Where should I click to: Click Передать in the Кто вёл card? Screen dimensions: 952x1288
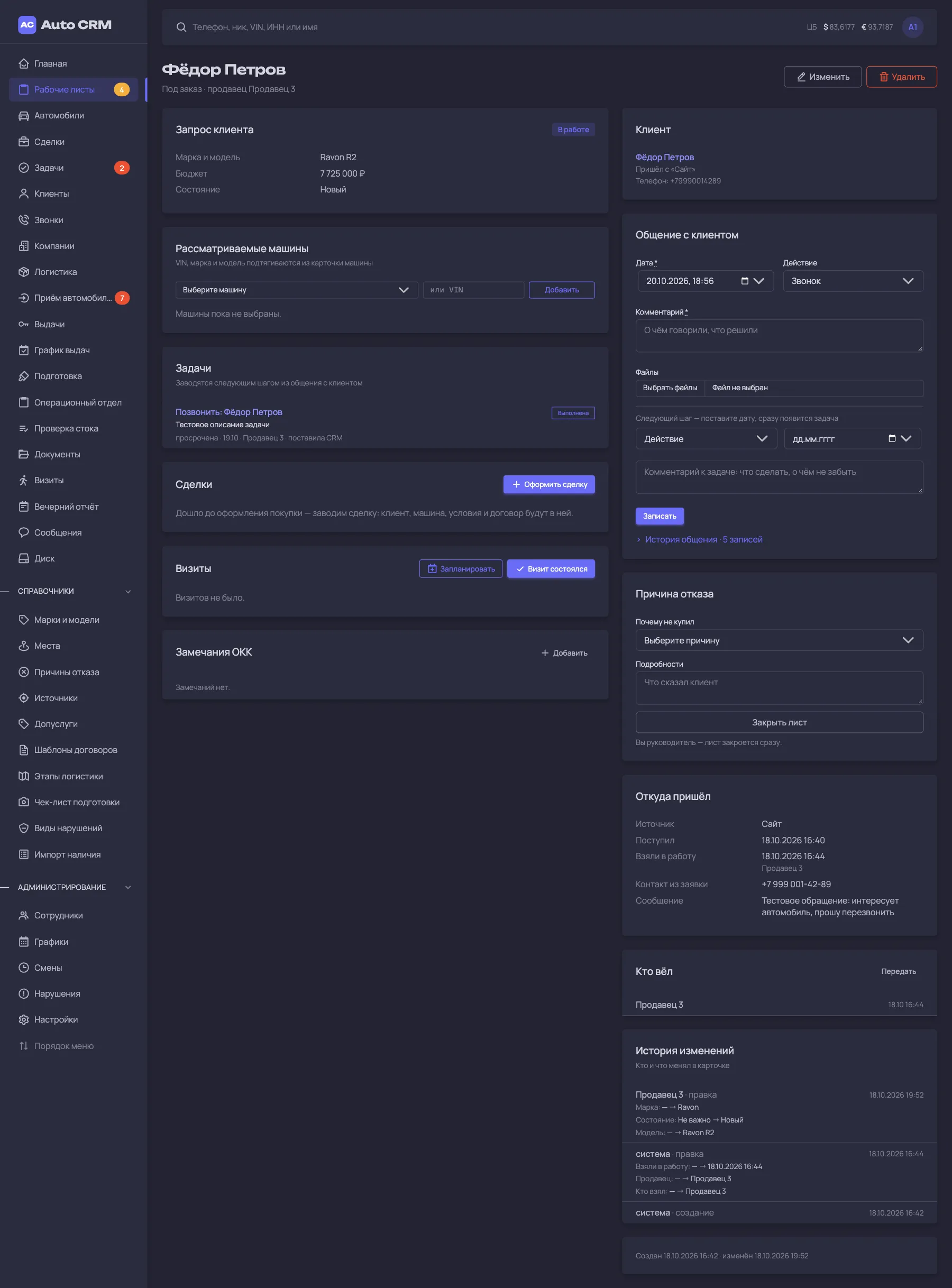coord(898,971)
